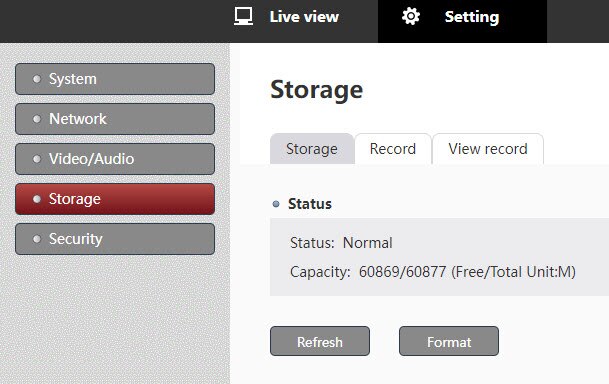This screenshot has height=384, width=609.
Task: Click the bullet dot on Video/Audio button
Action: point(37,159)
